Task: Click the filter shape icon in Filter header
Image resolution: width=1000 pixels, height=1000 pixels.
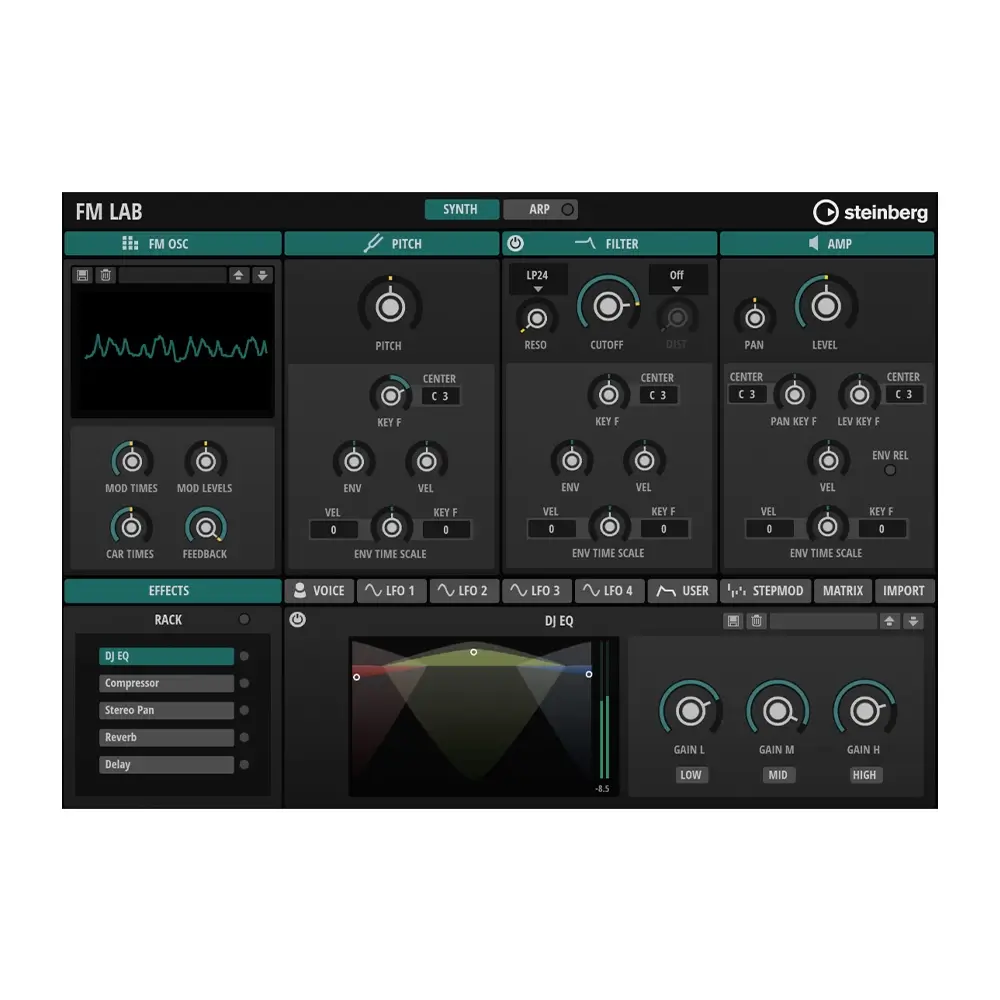Action: (585, 243)
